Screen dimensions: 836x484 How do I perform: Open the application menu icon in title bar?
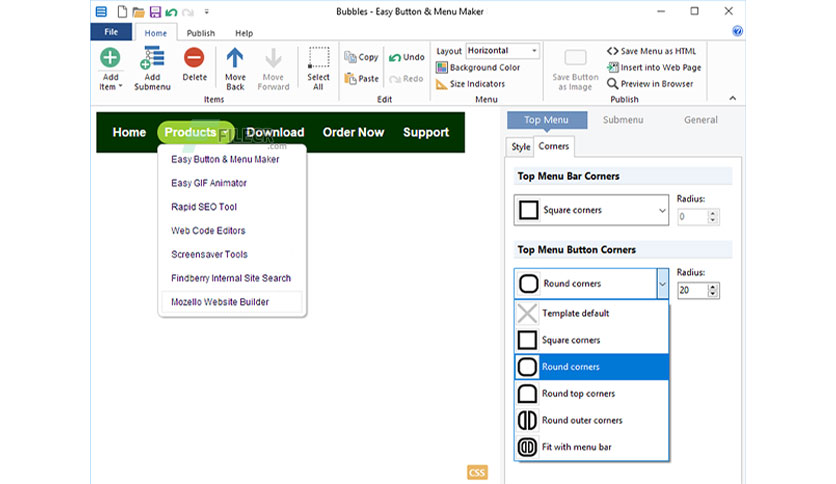pos(101,11)
